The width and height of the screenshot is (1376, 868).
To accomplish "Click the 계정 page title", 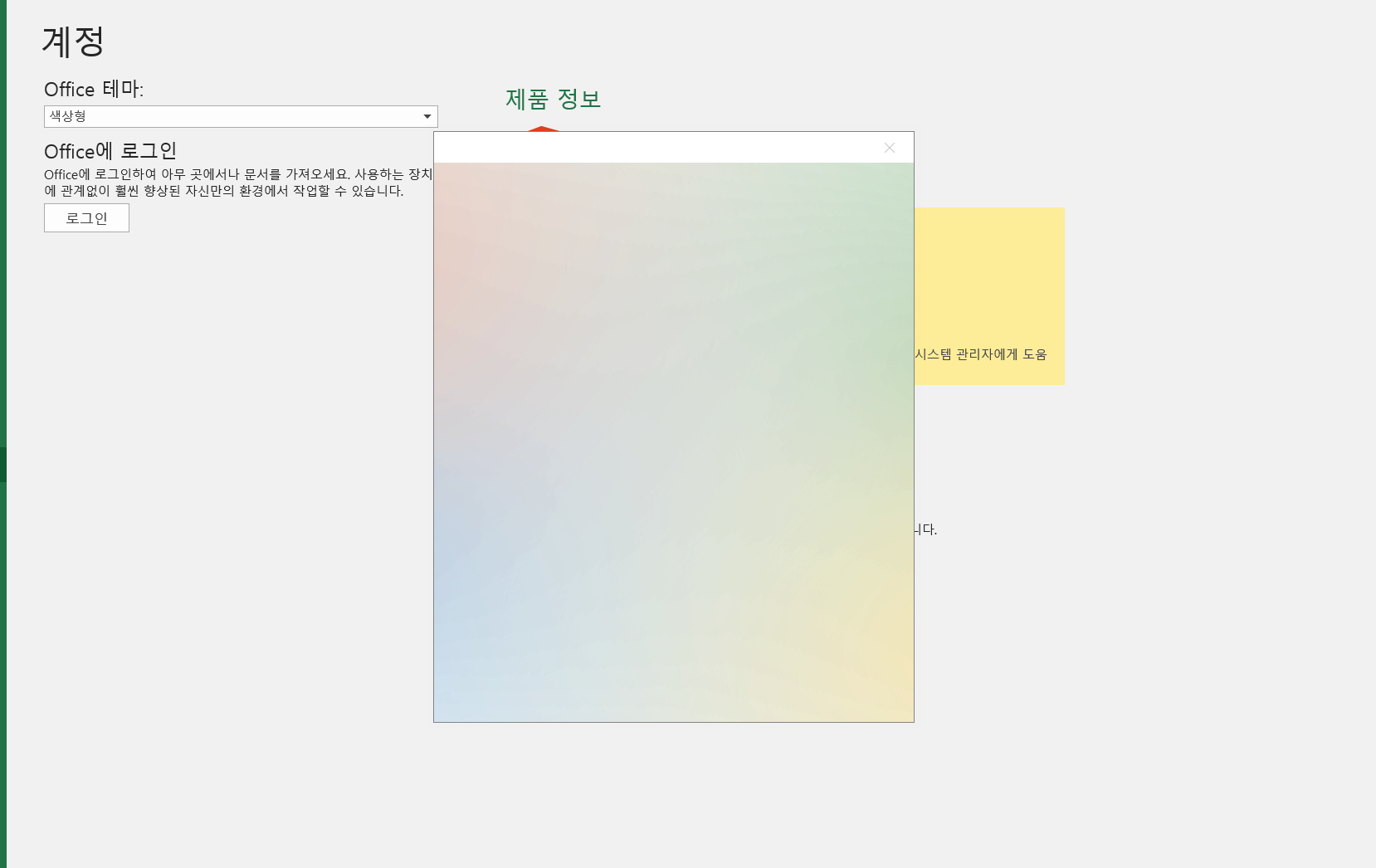I will tap(74, 41).
